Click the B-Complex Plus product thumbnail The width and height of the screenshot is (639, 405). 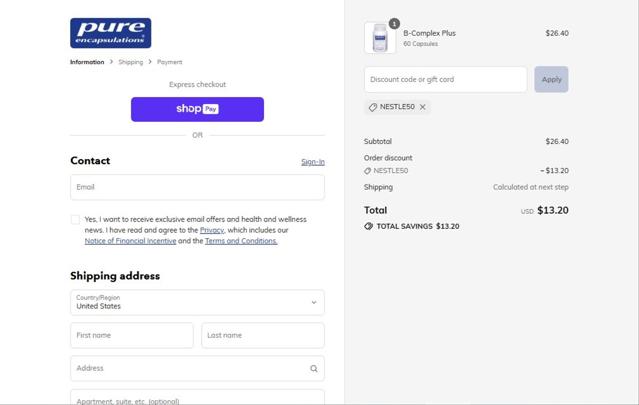click(x=380, y=37)
